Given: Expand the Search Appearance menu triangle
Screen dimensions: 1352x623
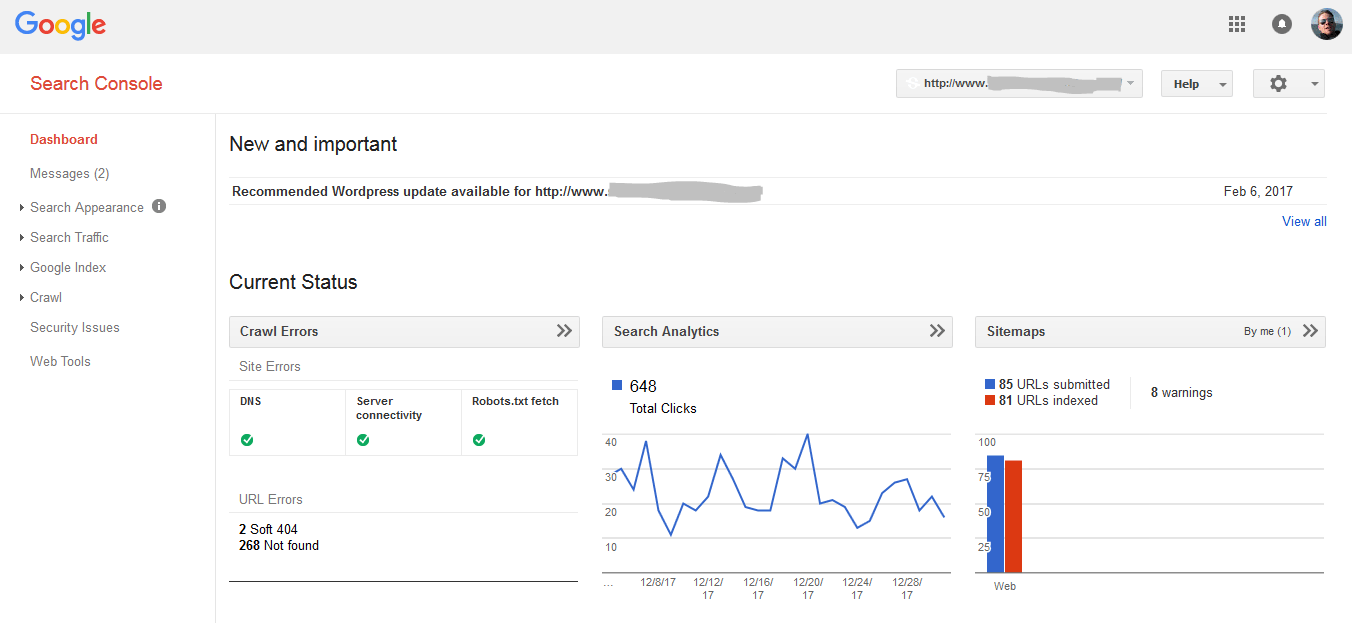Looking at the screenshot, I should [22, 208].
